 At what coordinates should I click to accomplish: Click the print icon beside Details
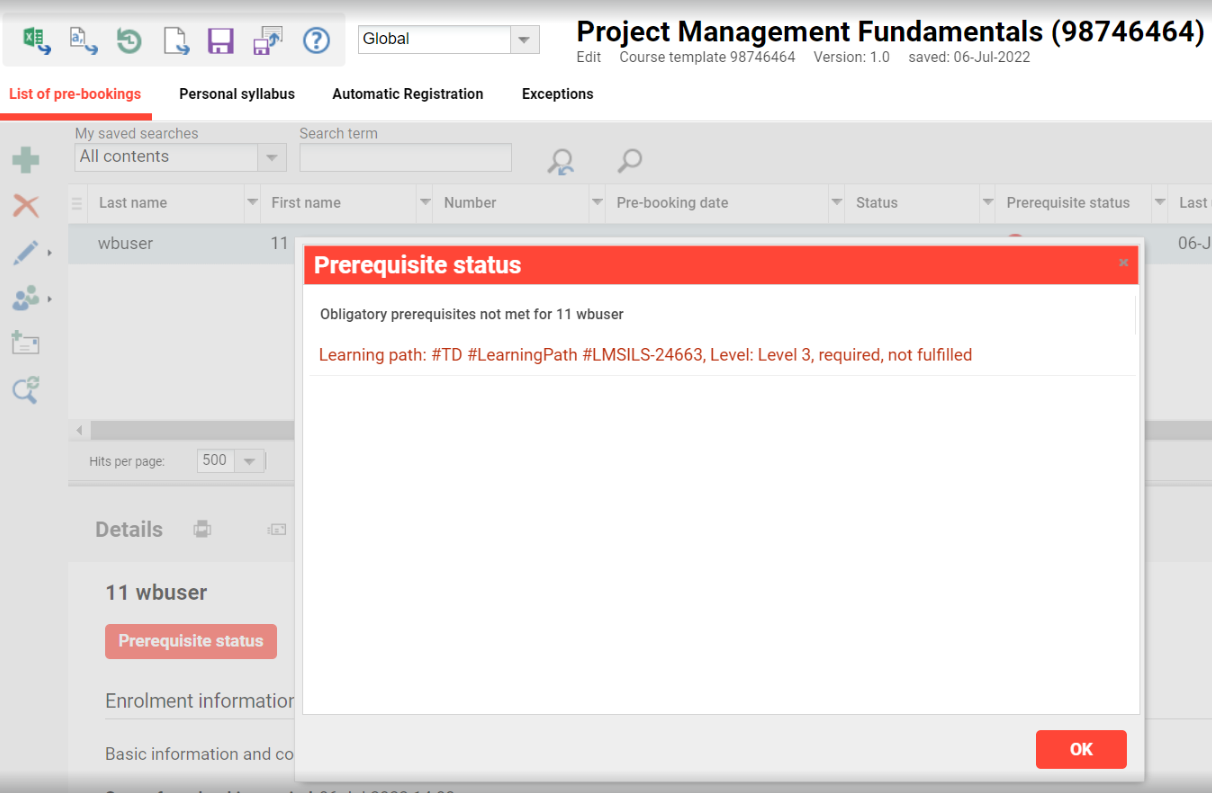pos(202,529)
